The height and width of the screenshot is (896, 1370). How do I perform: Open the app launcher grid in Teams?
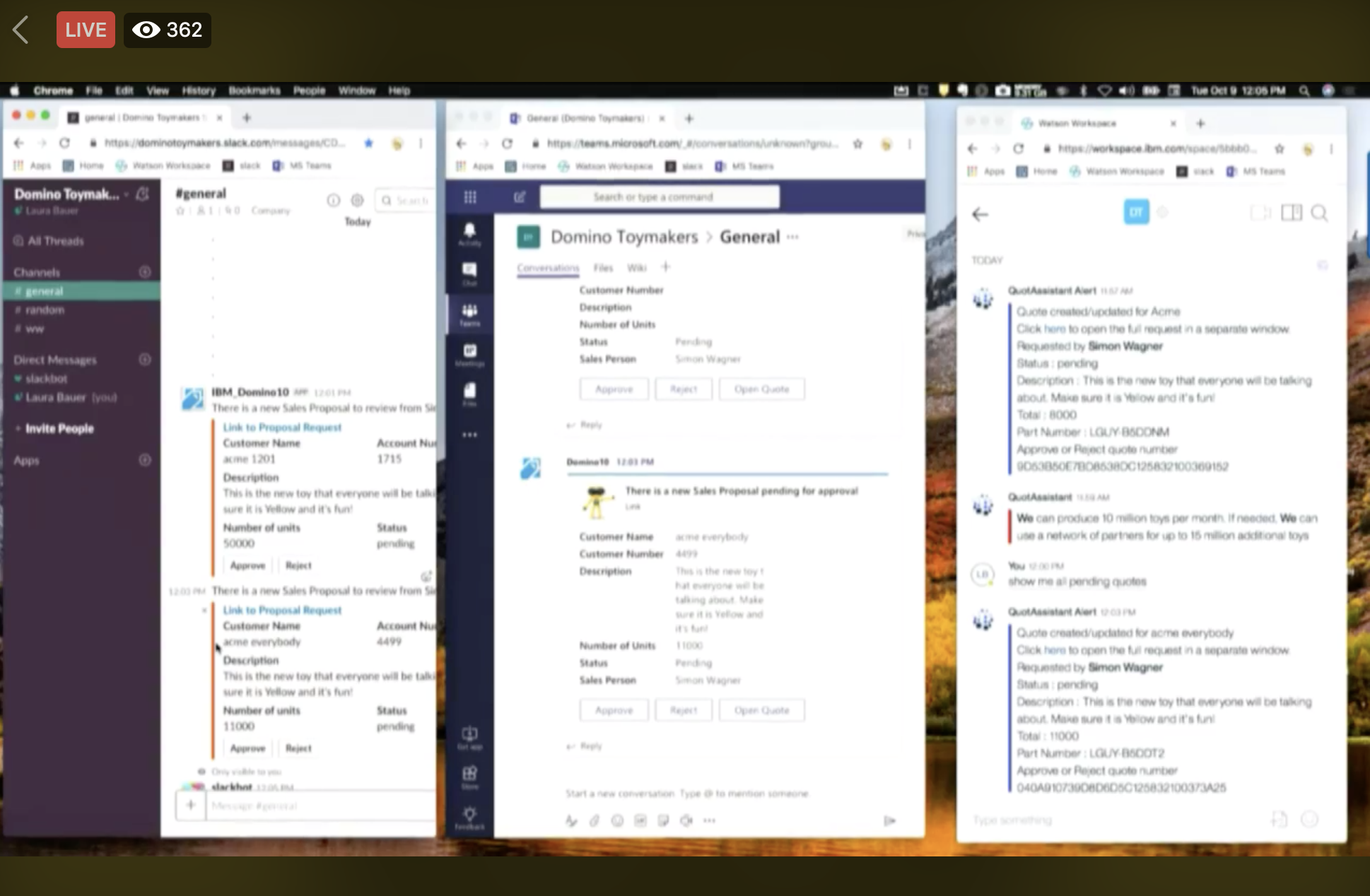click(x=470, y=197)
